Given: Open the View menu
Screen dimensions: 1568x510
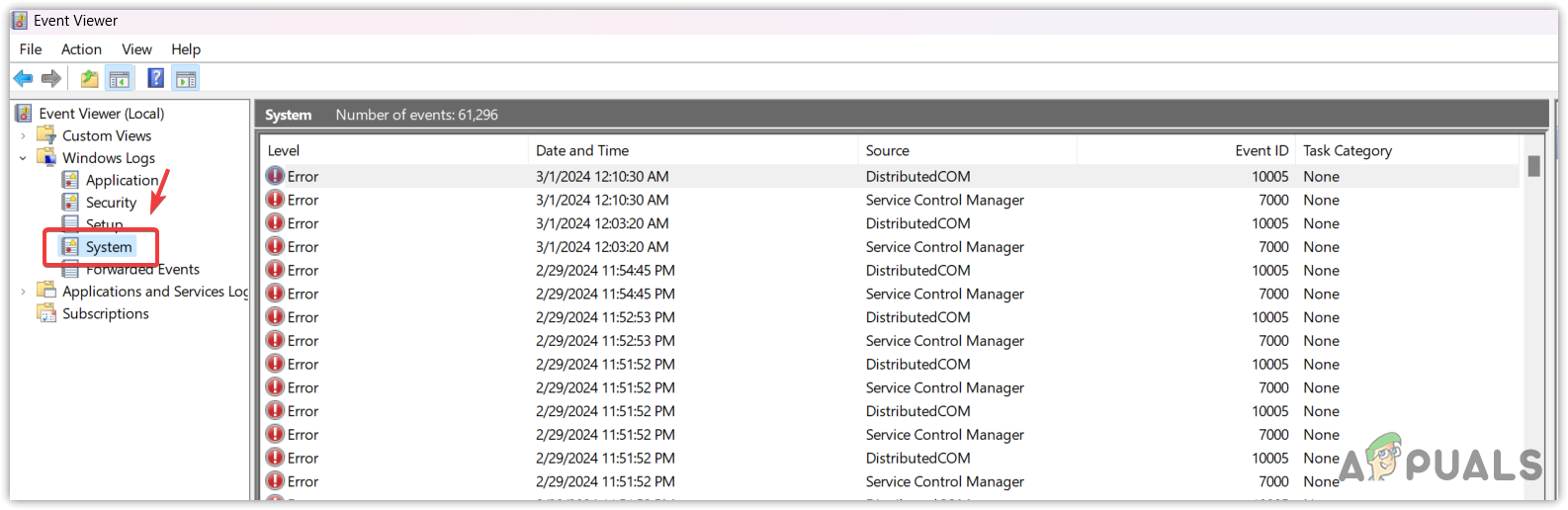Looking at the screenshot, I should (136, 49).
